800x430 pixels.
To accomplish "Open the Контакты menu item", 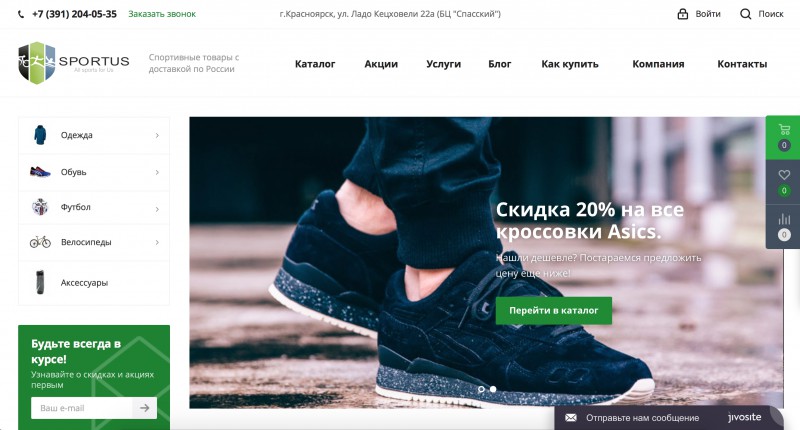I will click(742, 64).
